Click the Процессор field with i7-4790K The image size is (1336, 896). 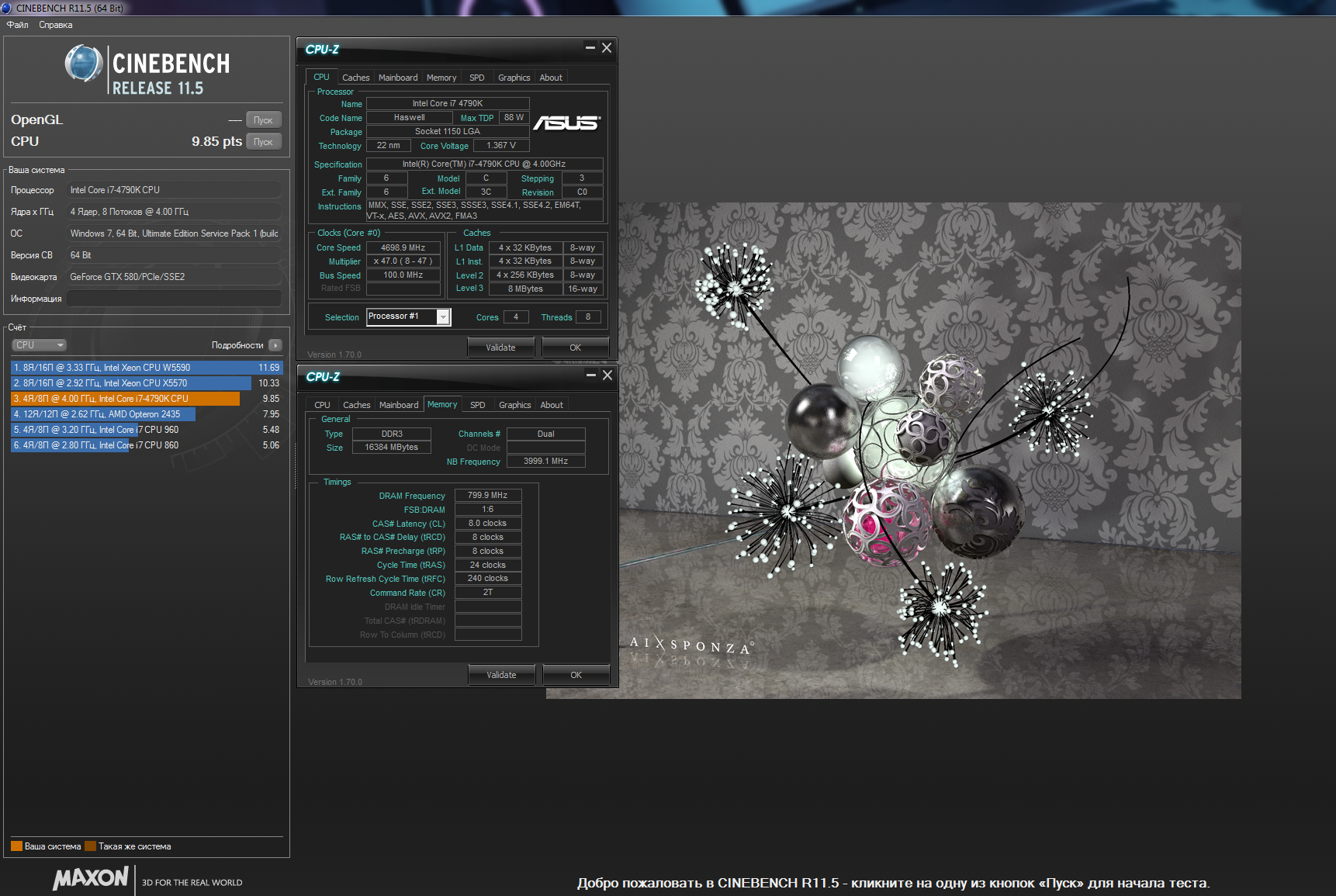174,190
